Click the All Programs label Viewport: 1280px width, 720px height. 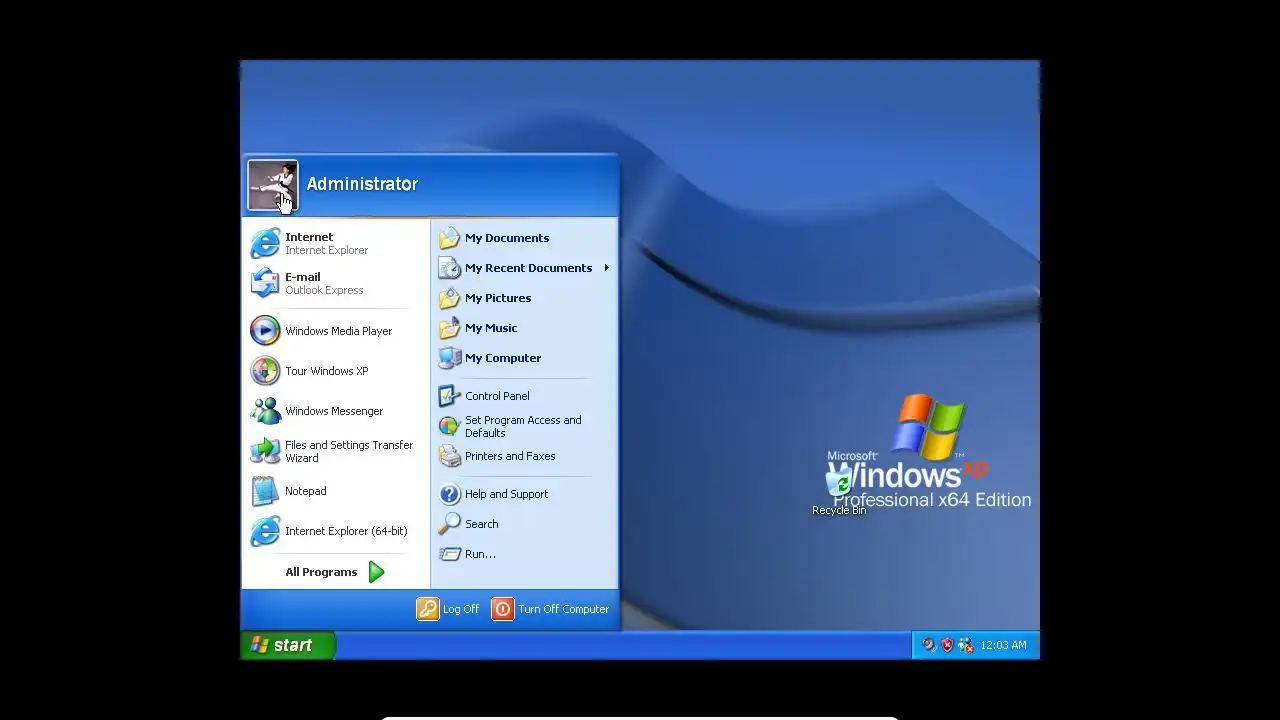[x=321, y=572]
